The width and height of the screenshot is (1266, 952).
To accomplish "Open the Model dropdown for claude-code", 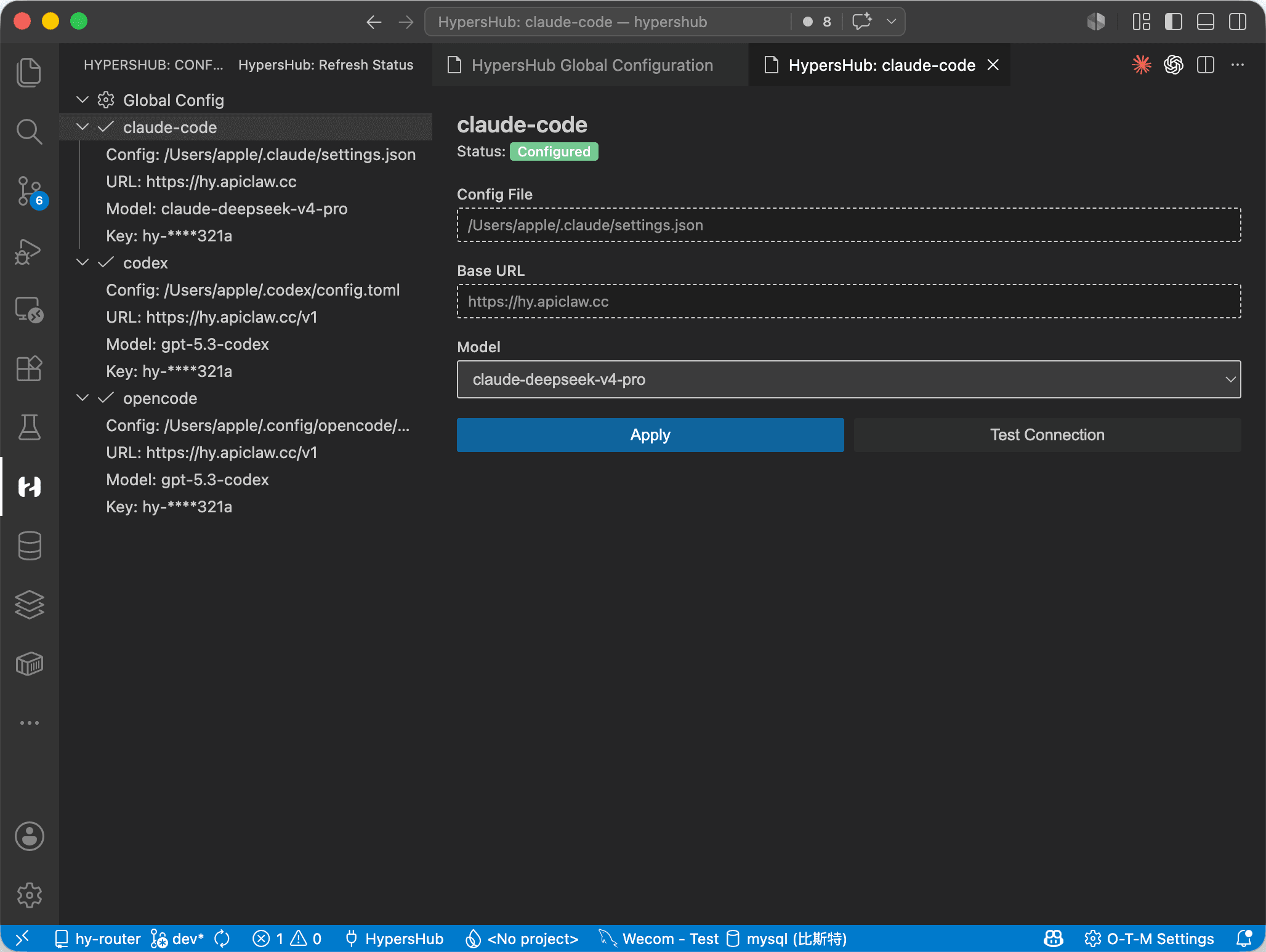I will coord(849,379).
